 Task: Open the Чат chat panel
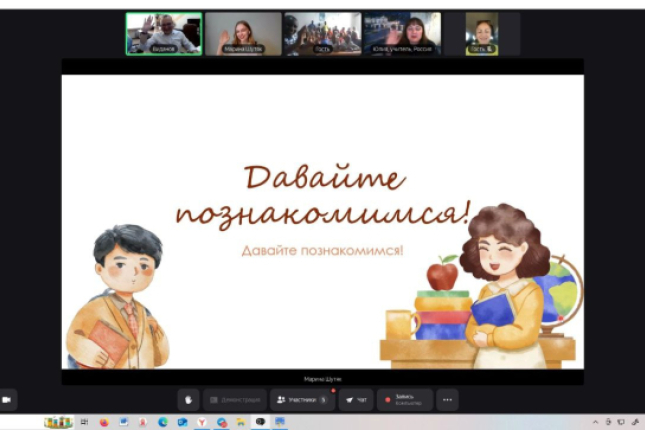click(x=355, y=400)
